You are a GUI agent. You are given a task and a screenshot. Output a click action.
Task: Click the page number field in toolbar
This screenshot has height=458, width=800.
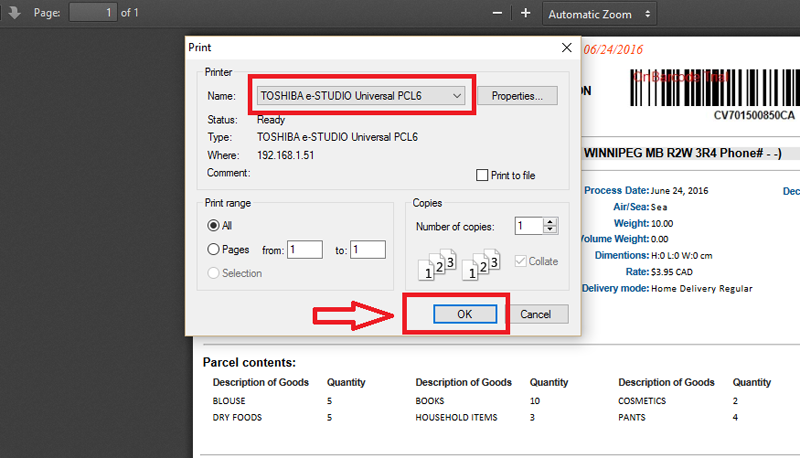tap(93, 13)
